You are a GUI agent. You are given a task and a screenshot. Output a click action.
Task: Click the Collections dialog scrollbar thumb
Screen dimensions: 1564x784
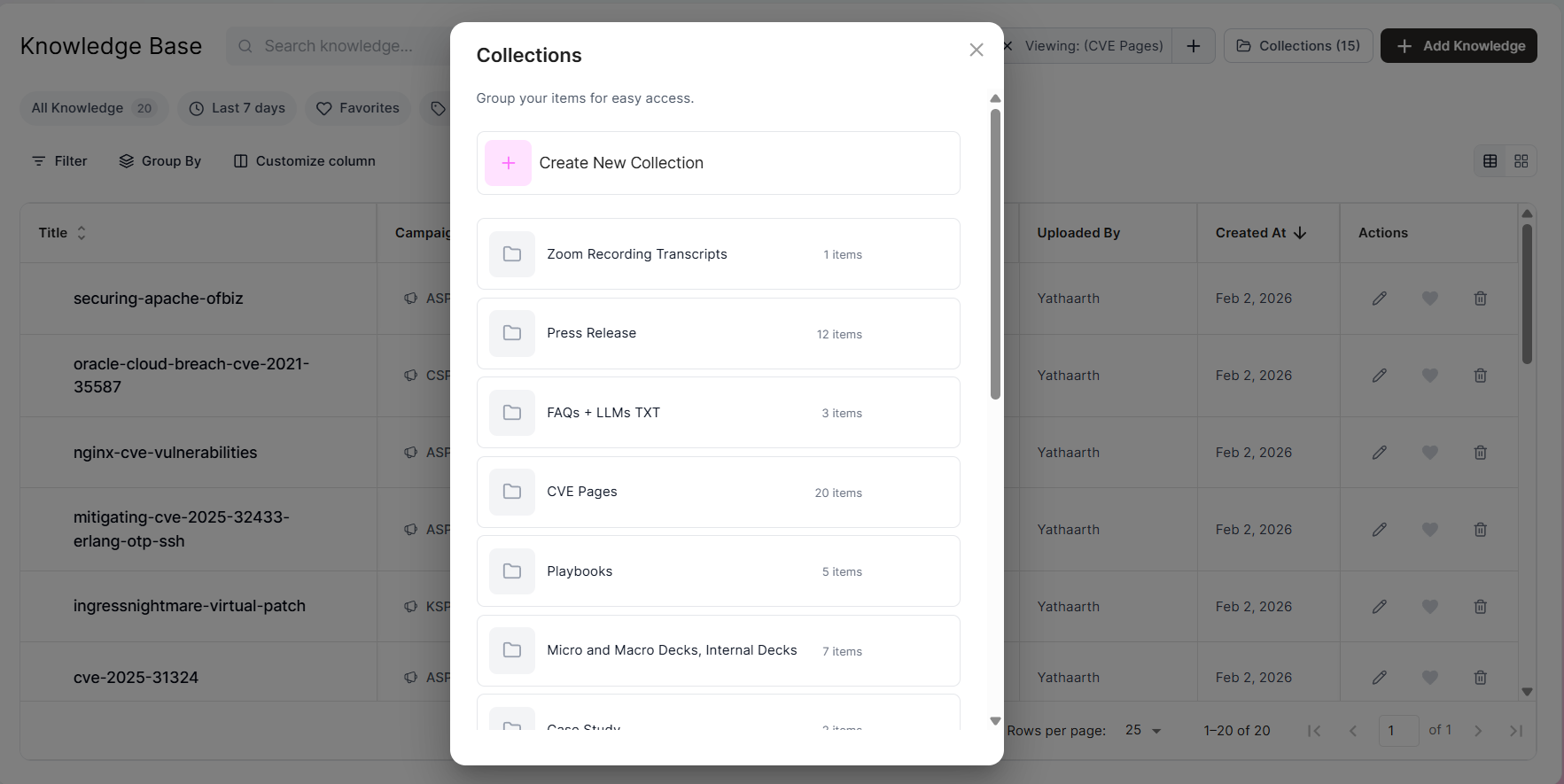coord(995,254)
